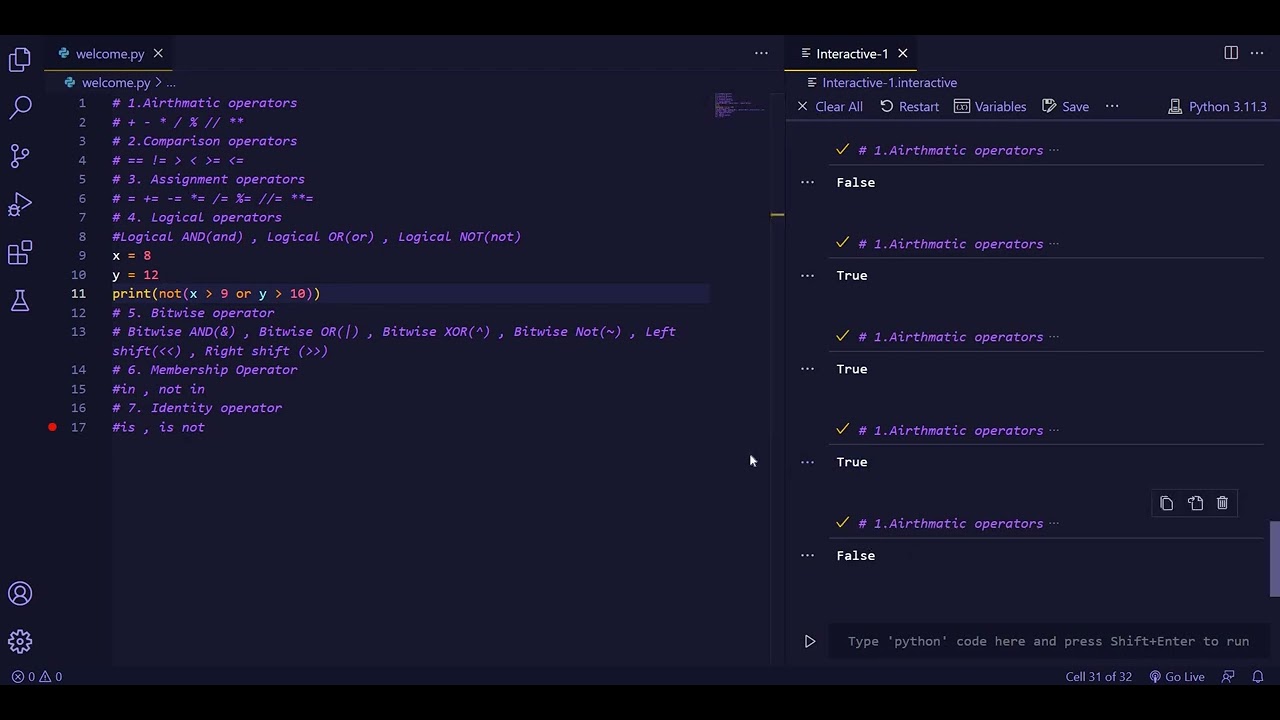Select the Interactive-1 tab

(852, 54)
